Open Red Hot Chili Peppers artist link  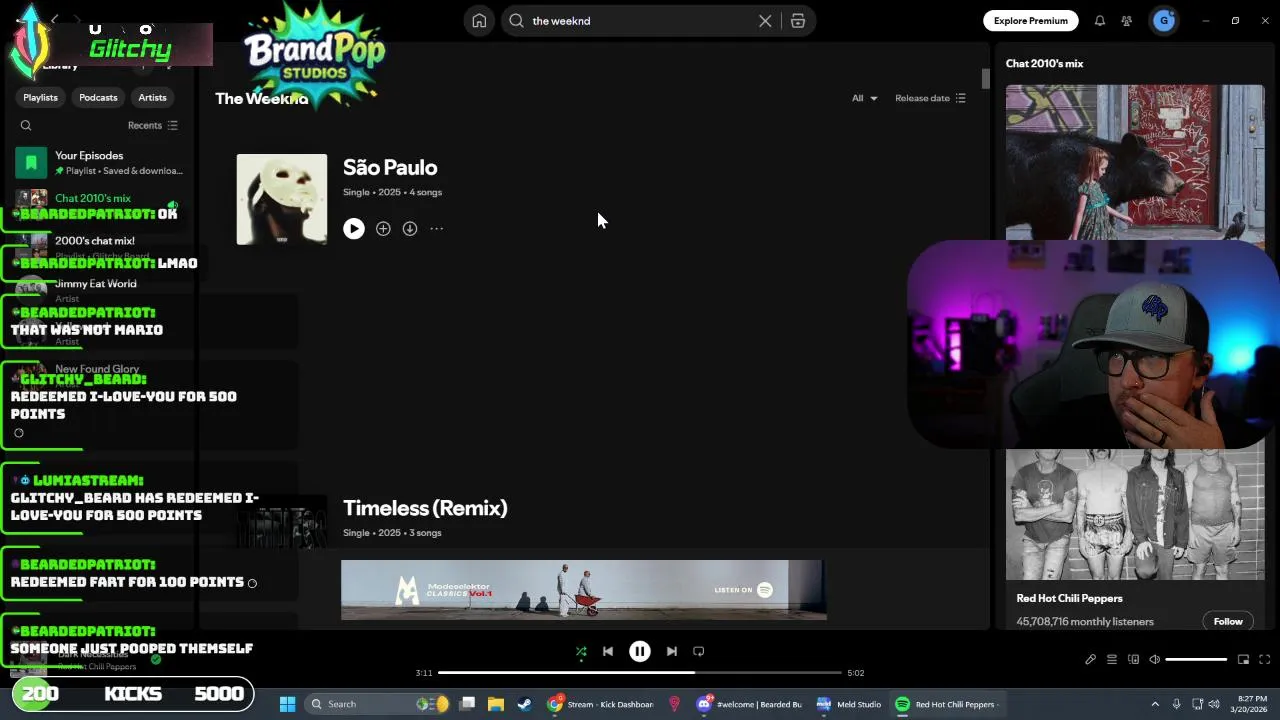pyautogui.click(x=1069, y=599)
